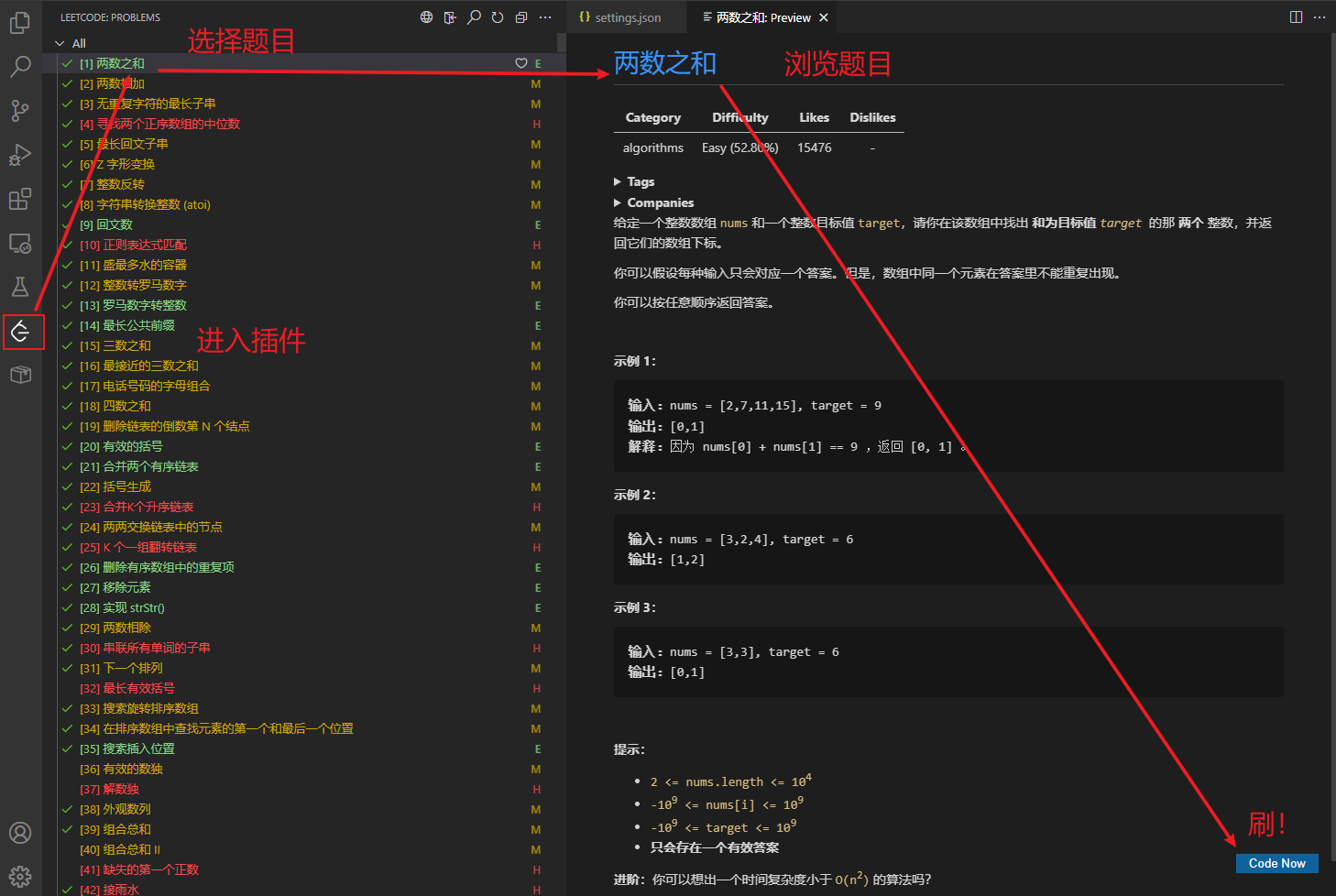Open the Source Control view
The width and height of the screenshot is (1336, 896).
coord(20,111)
